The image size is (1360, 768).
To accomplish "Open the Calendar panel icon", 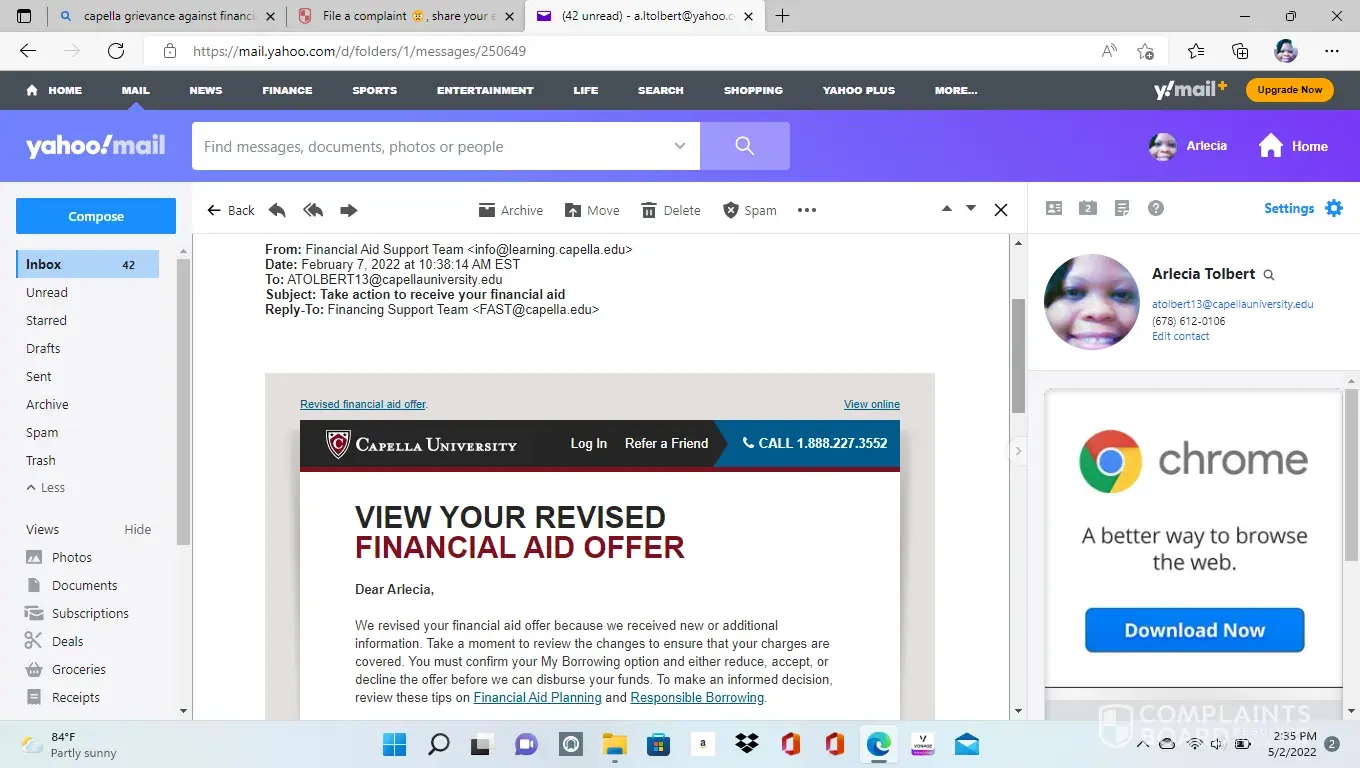I will click(1088, 208).
